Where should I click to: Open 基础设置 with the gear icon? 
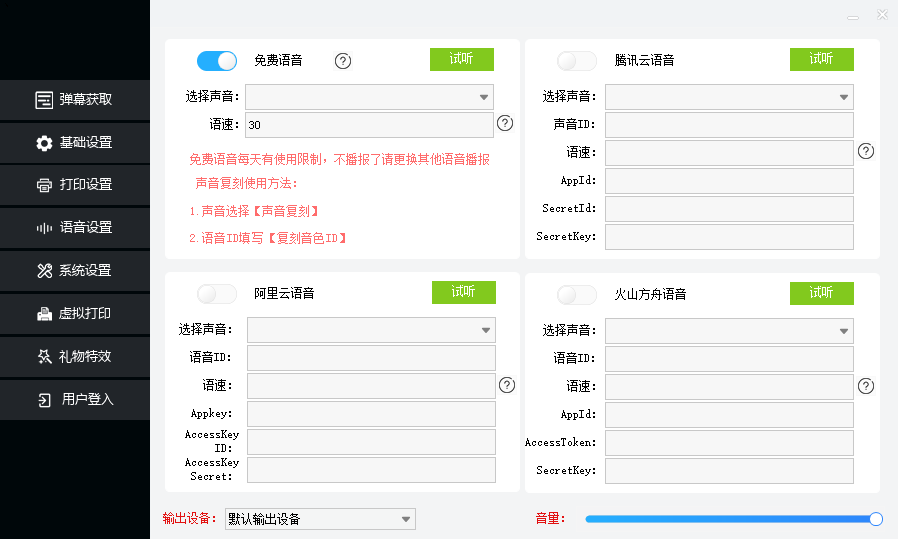point(44,143)
